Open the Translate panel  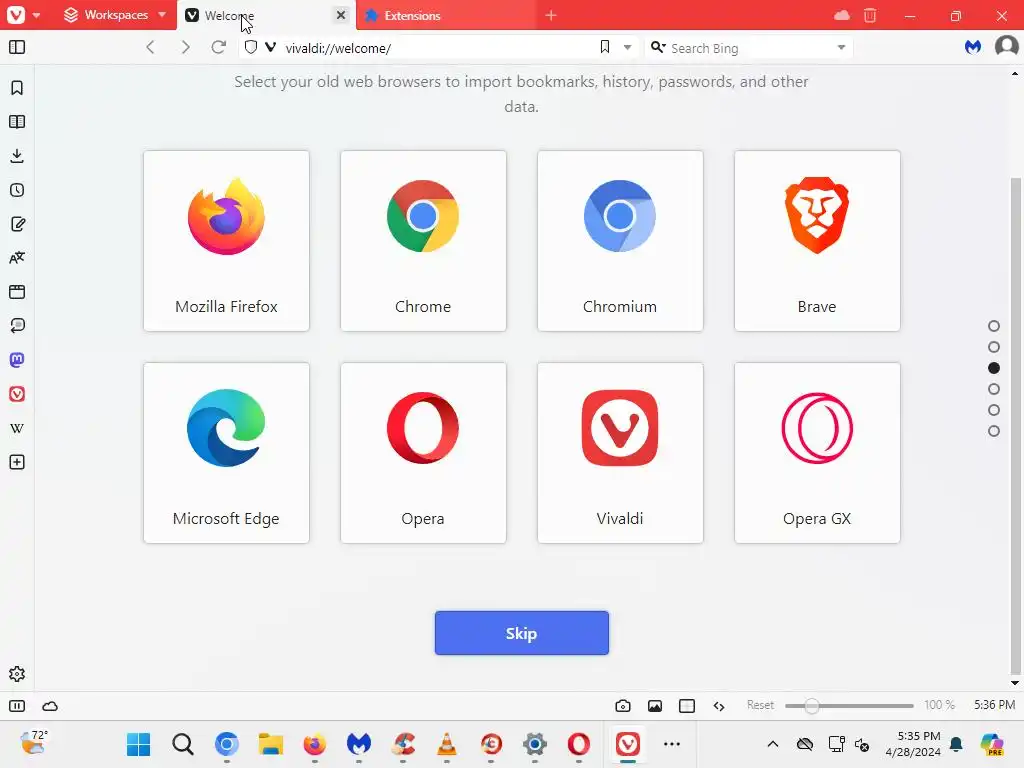click(17, 258)
